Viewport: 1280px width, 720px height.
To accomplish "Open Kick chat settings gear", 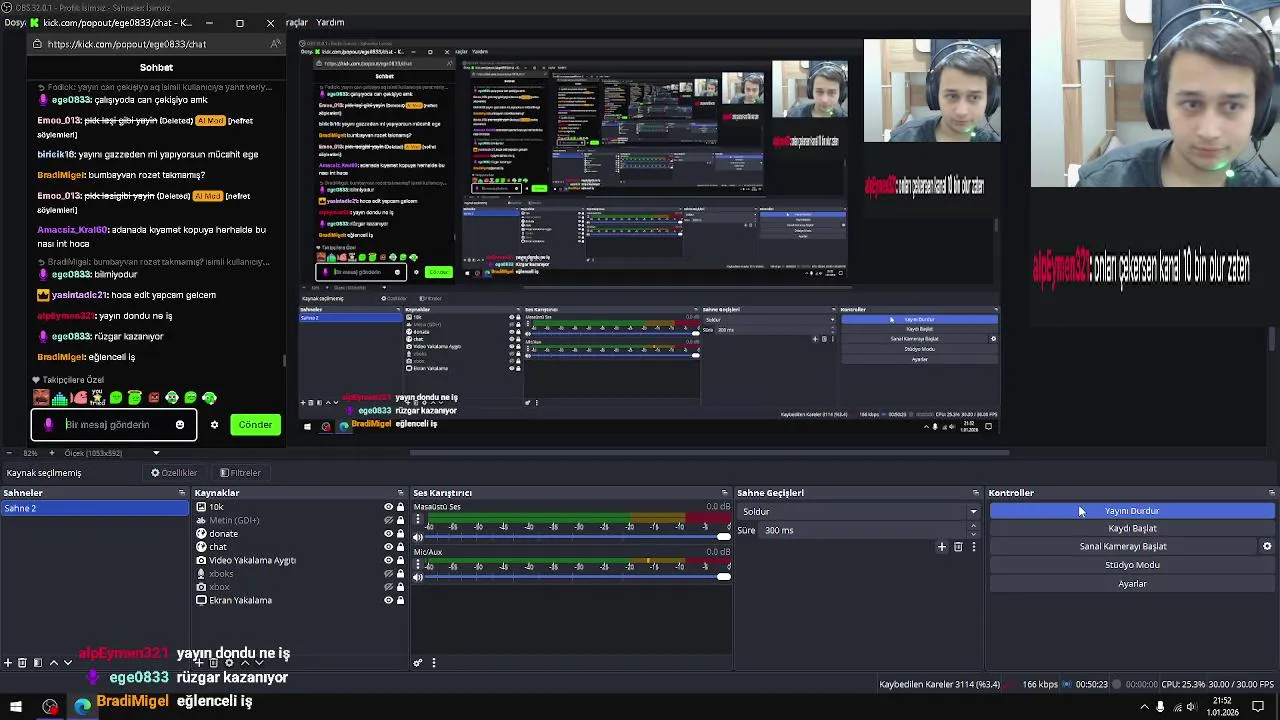I will click(x=214, y=425).
